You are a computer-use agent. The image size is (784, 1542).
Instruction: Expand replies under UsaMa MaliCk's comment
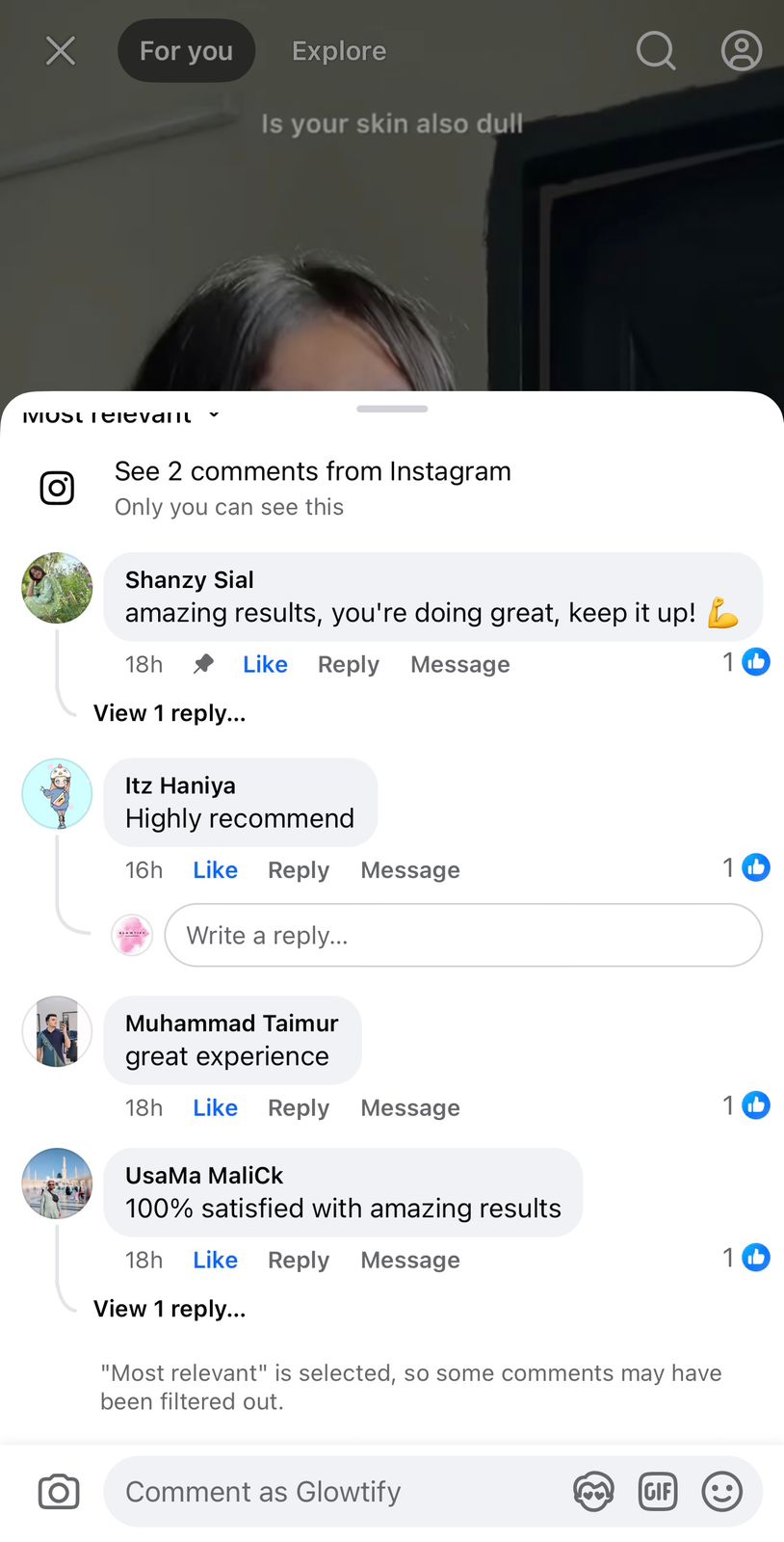170,1309
